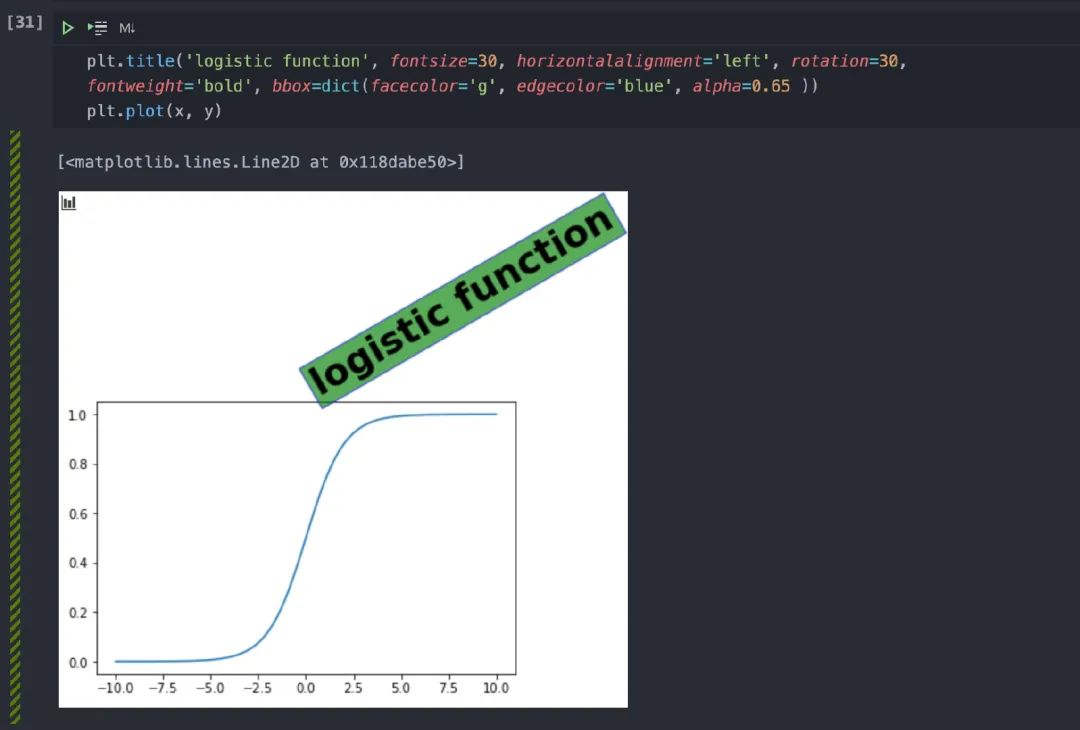Convert cell to Markdown via M↓ icon

pyautogui.click(x=127, y=28)
